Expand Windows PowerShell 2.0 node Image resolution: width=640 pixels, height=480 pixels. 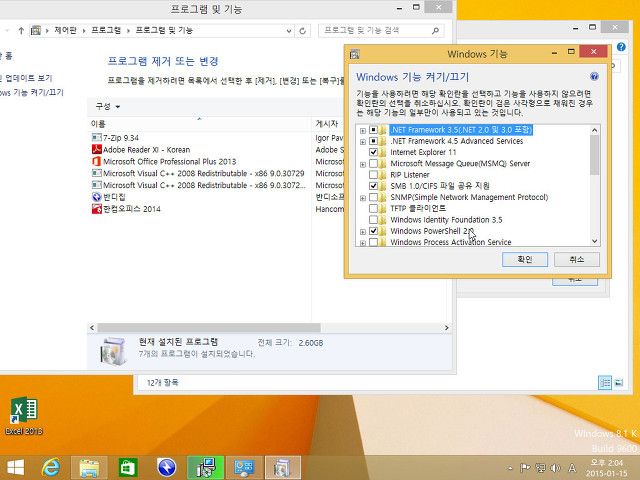click(x=362, y=232)
